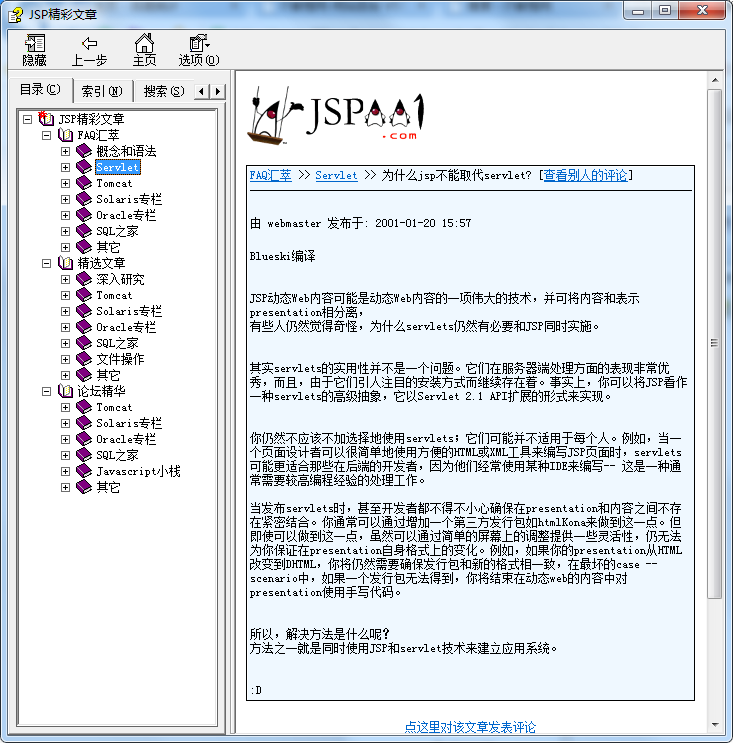Image resolution: width=733 pixels, height=743 pixels.
Task: Click the 点这里对该文章发表评论 link
Action: tap(470, 727)
